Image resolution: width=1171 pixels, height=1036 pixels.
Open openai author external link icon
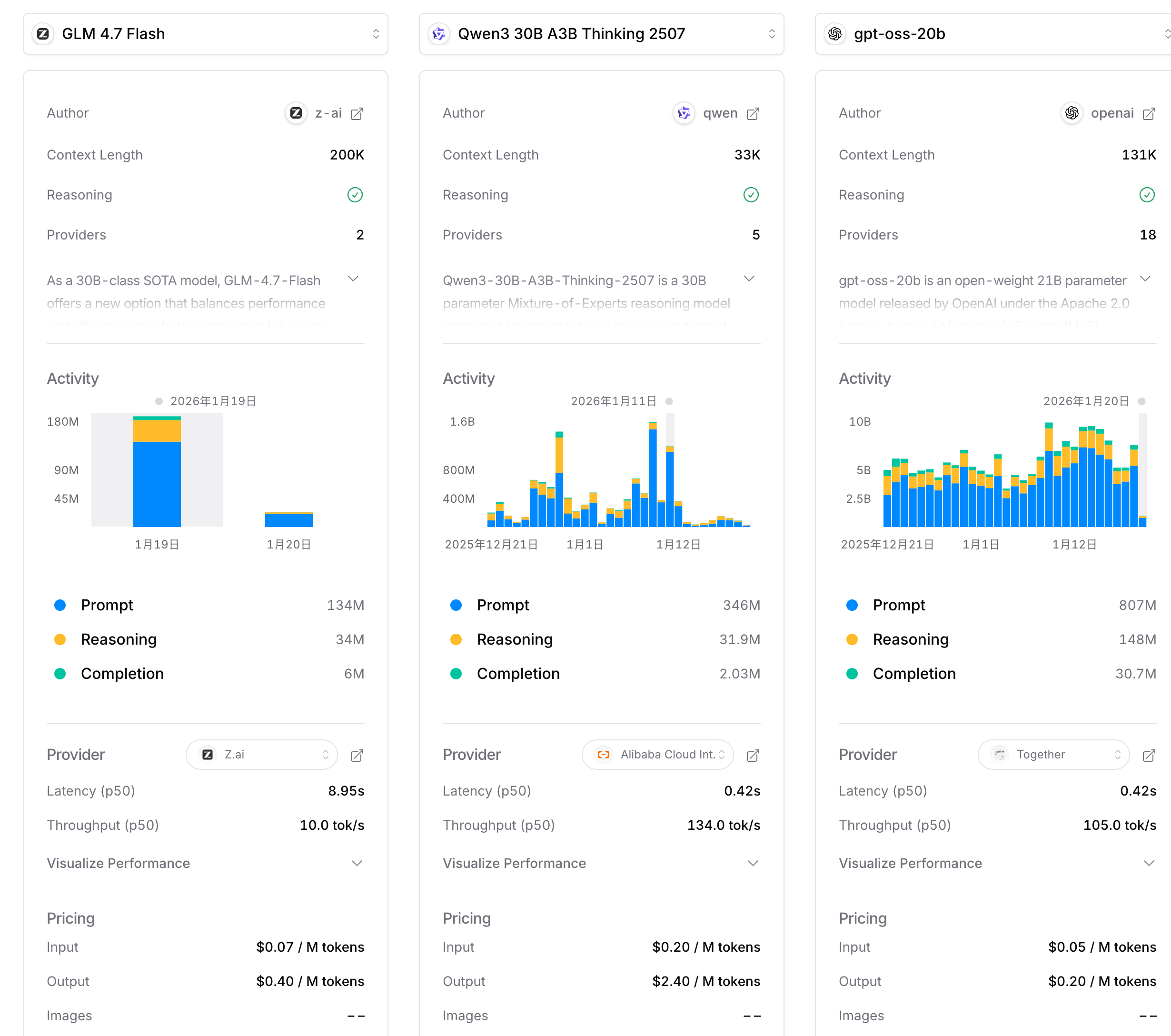[1148, 113]
